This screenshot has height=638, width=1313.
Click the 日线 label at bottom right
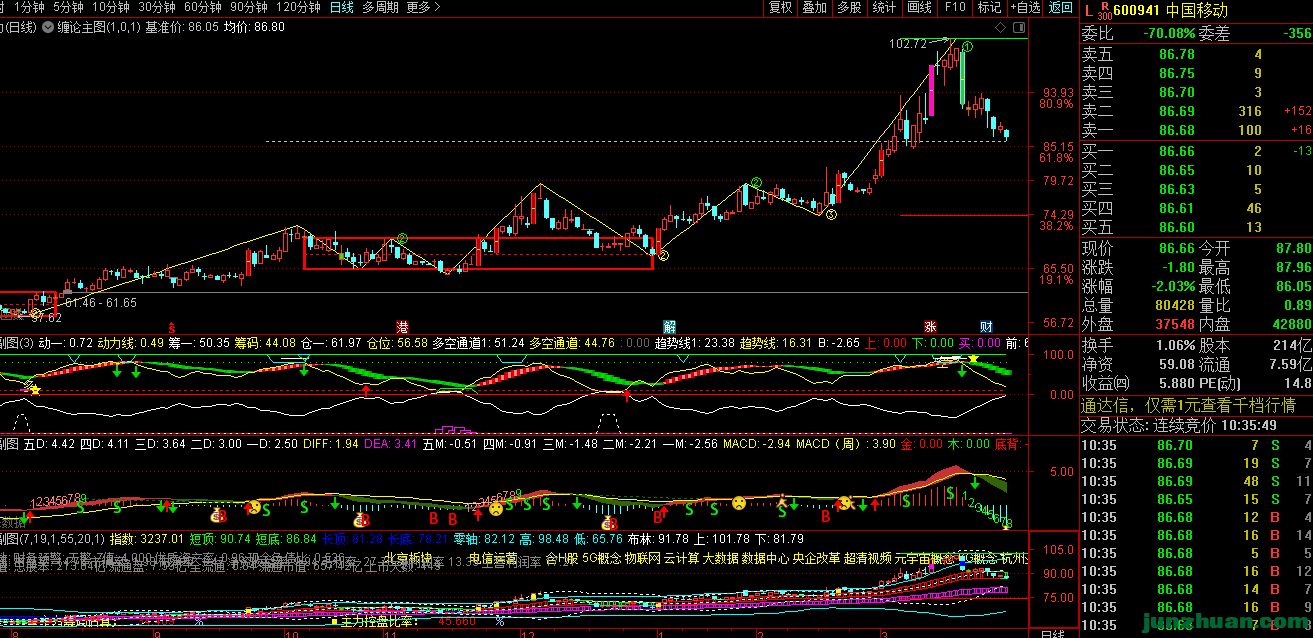click(1053, 633)
